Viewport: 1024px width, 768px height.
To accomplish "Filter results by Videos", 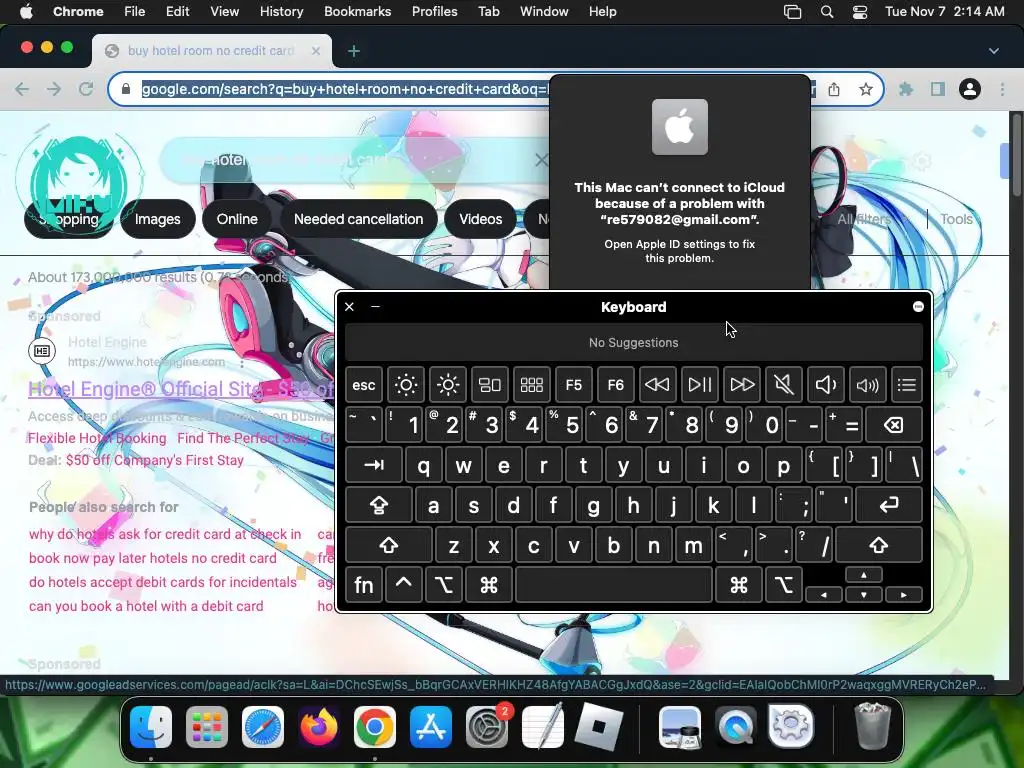I will point(481,219).
